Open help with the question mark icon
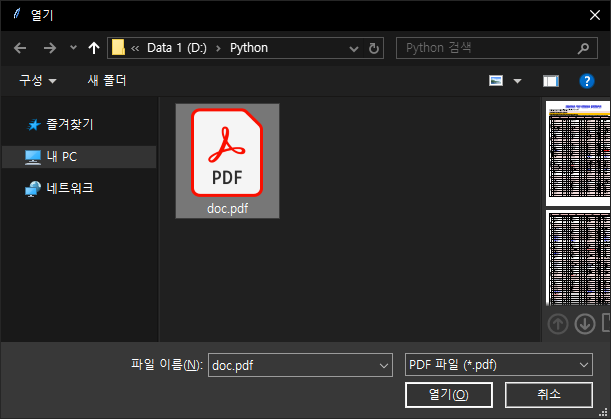This screenshot has height=419, width=611. [586, 81]
